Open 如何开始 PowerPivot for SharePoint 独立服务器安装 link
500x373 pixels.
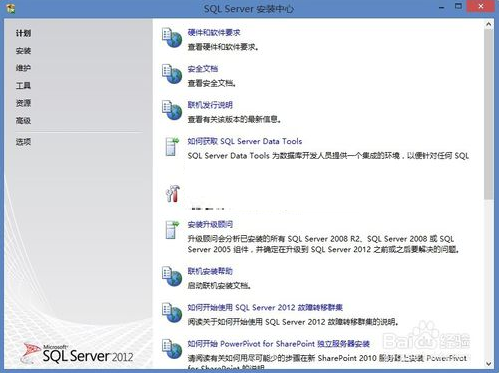click(278, 344)
